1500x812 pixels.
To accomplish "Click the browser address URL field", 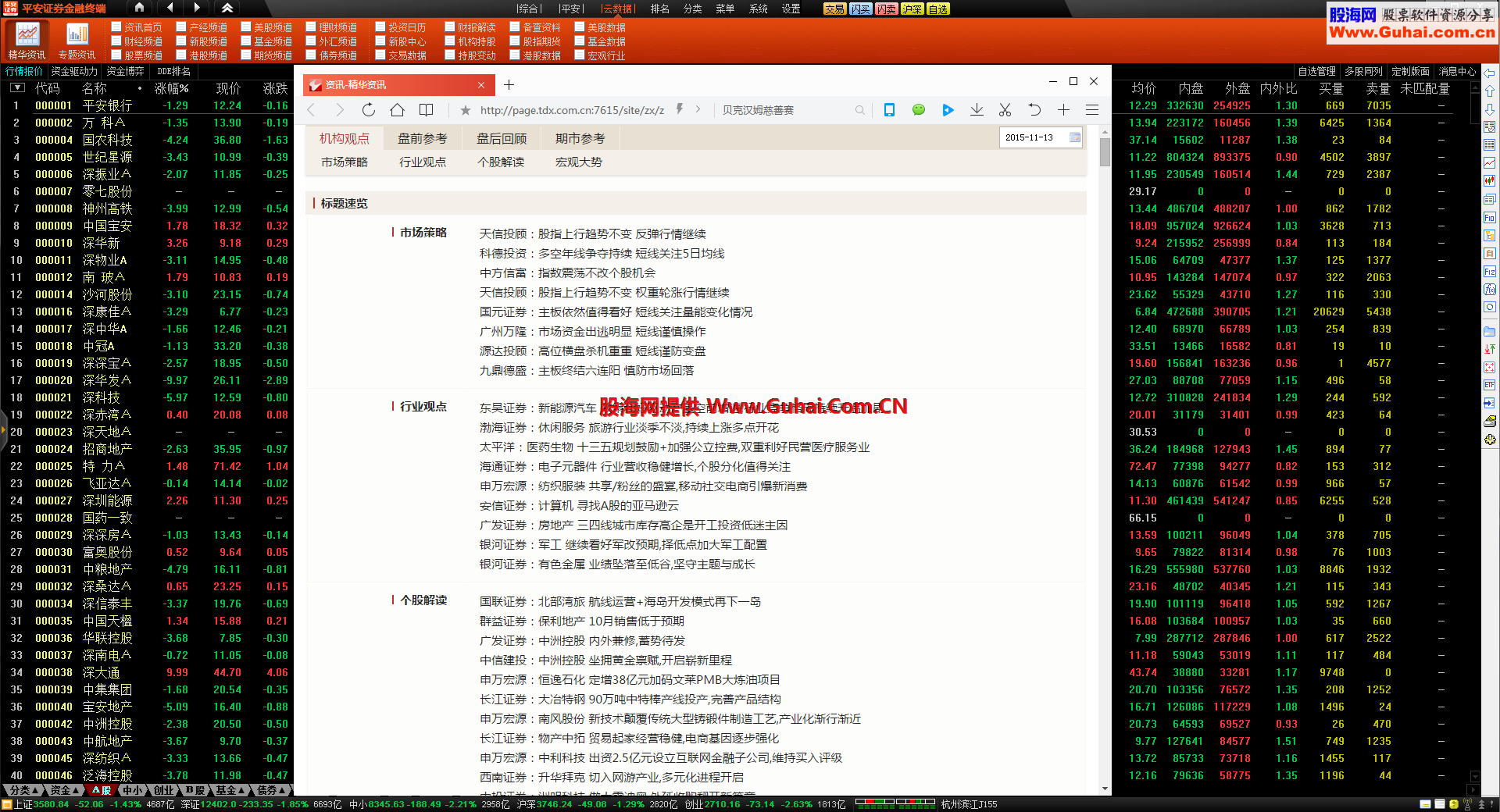I will pos(572,110).
